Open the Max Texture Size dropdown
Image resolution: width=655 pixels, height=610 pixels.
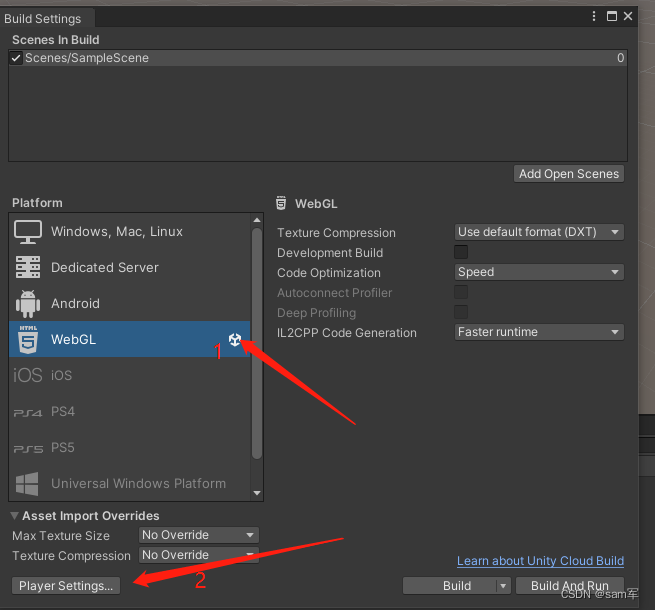pyautogui.click(x=198, y=535)
